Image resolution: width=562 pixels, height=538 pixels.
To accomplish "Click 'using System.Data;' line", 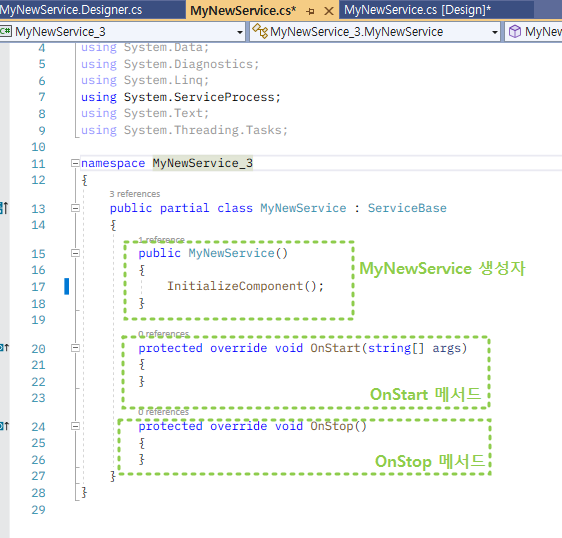I will tap(145, 47).
